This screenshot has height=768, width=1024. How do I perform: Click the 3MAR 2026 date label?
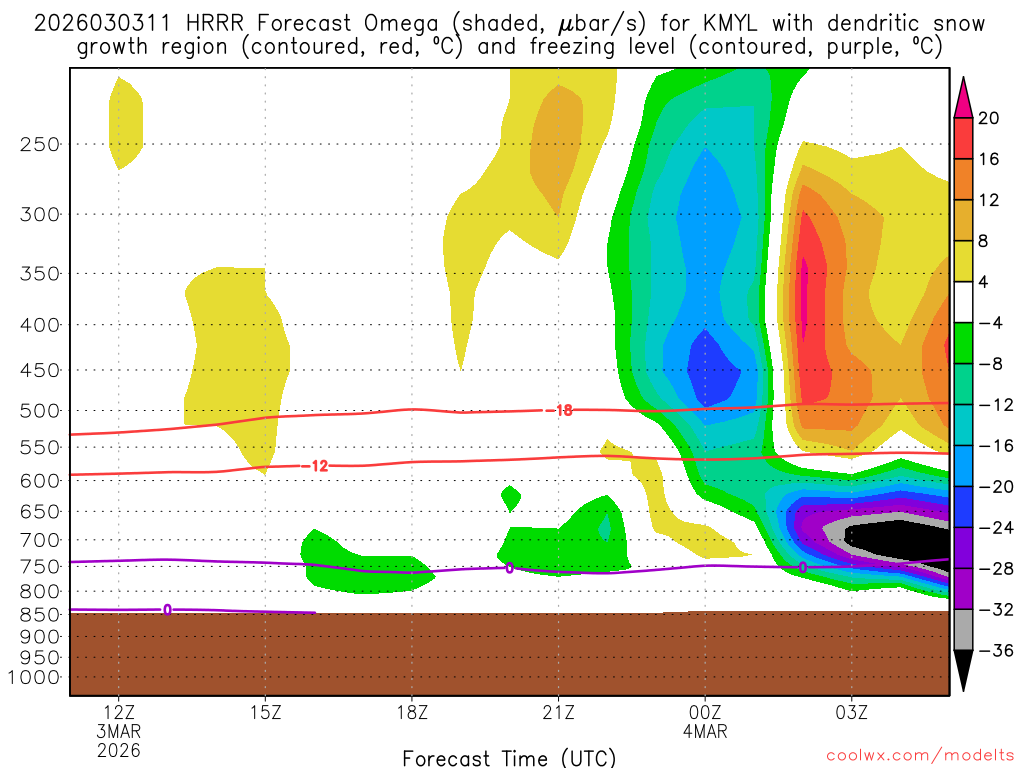tap(119, 741)
